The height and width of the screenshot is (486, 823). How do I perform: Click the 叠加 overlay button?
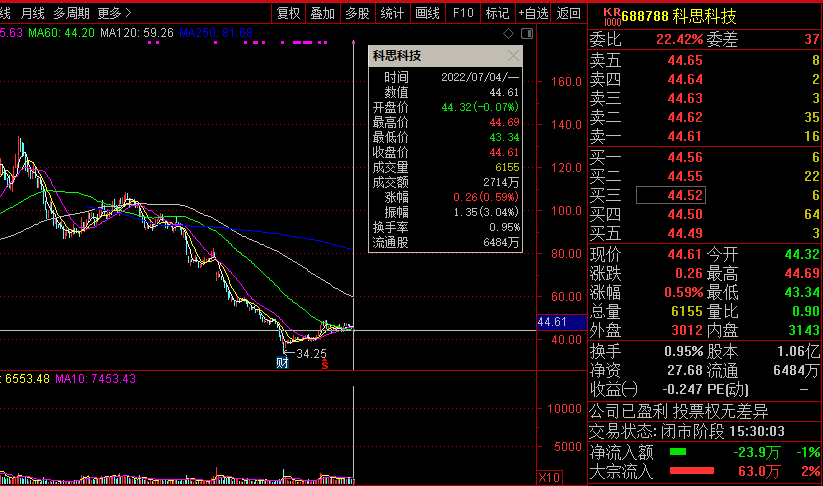pyautogui.click(x=322, y=13)
